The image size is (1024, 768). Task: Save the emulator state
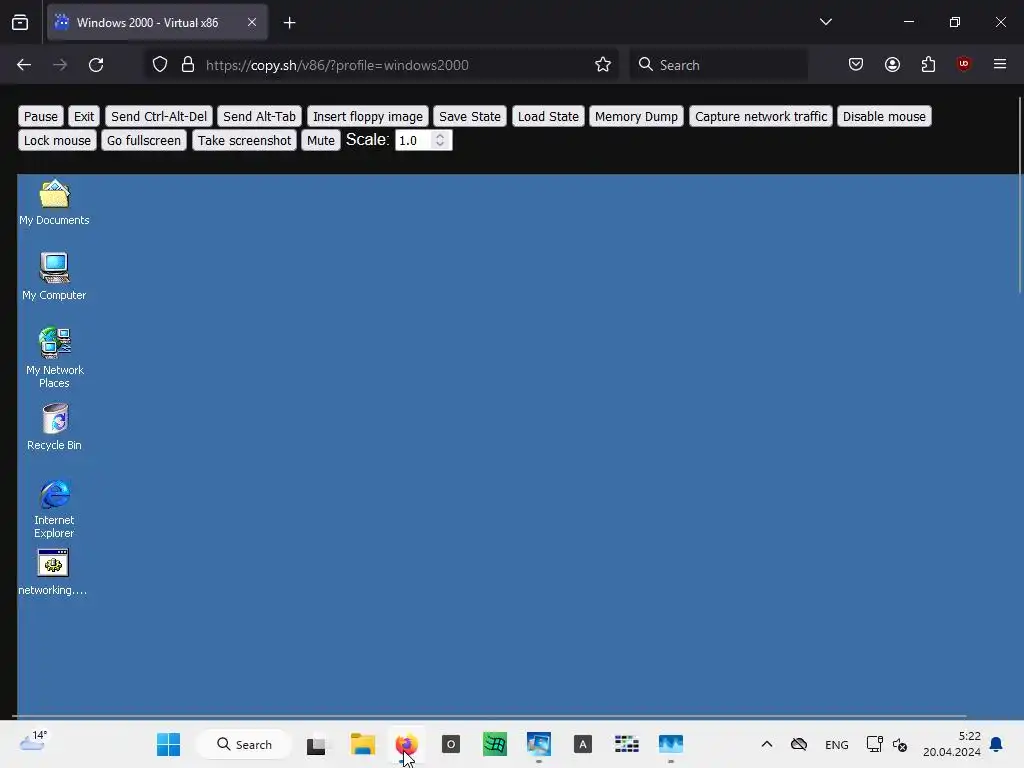coord(470,116)
